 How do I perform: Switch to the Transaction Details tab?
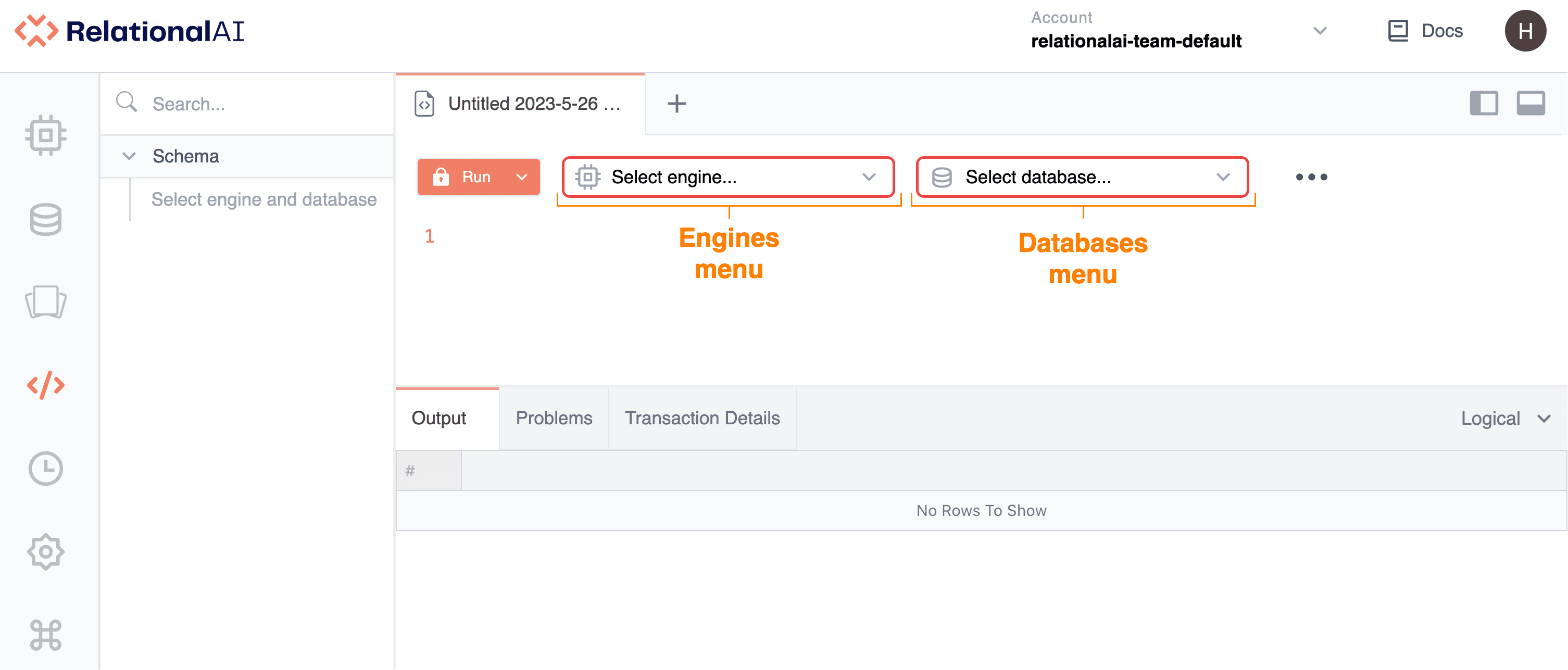tap(702, 418)
